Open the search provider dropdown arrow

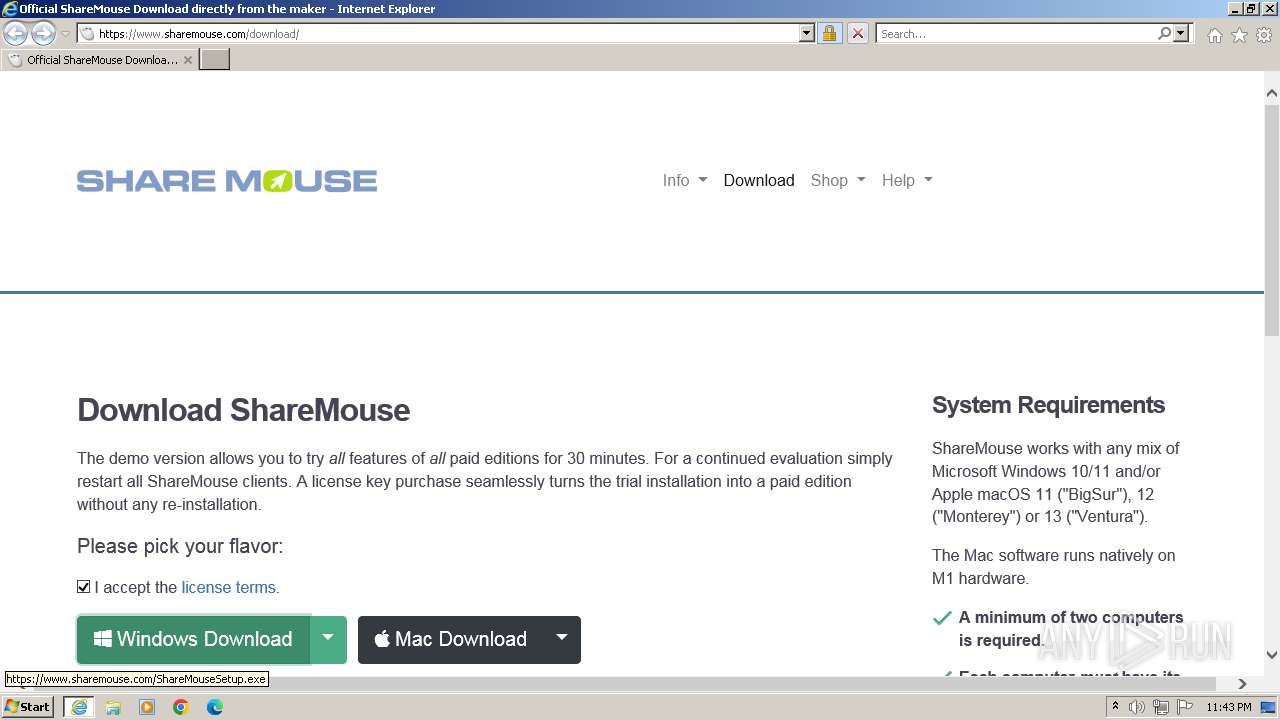point(1181,33)
